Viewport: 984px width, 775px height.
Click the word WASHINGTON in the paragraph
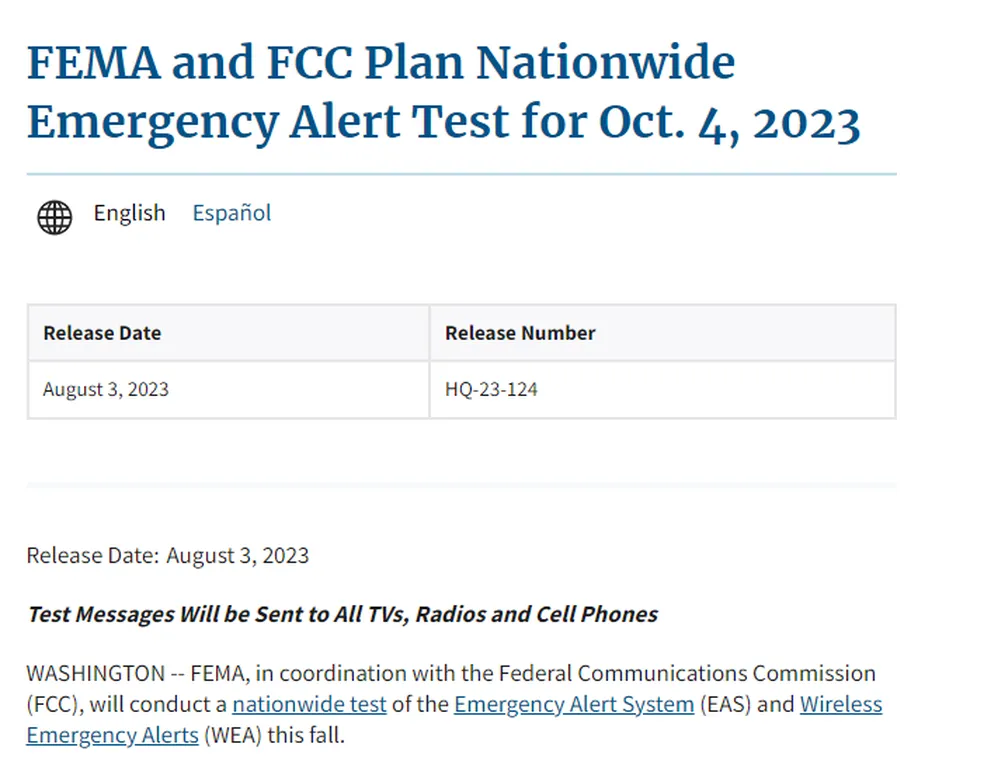[x=96, y=673]
